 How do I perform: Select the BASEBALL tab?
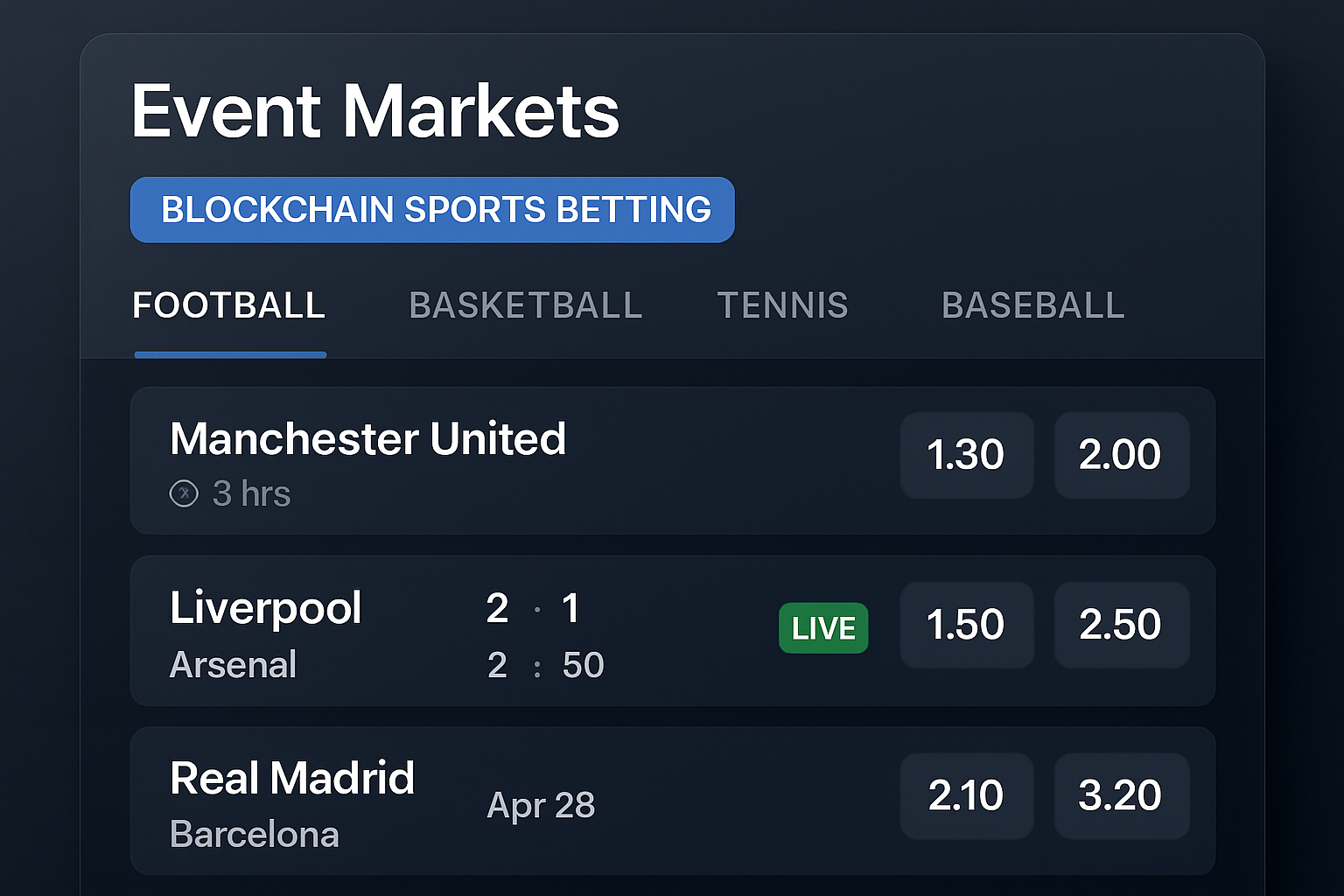point(1032,305)
